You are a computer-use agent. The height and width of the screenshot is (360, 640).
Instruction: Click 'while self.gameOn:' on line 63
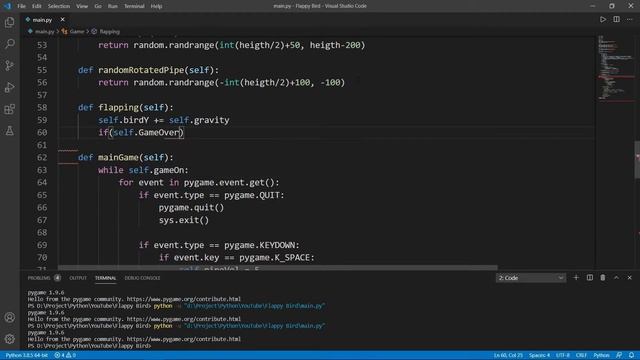point(143,170)
